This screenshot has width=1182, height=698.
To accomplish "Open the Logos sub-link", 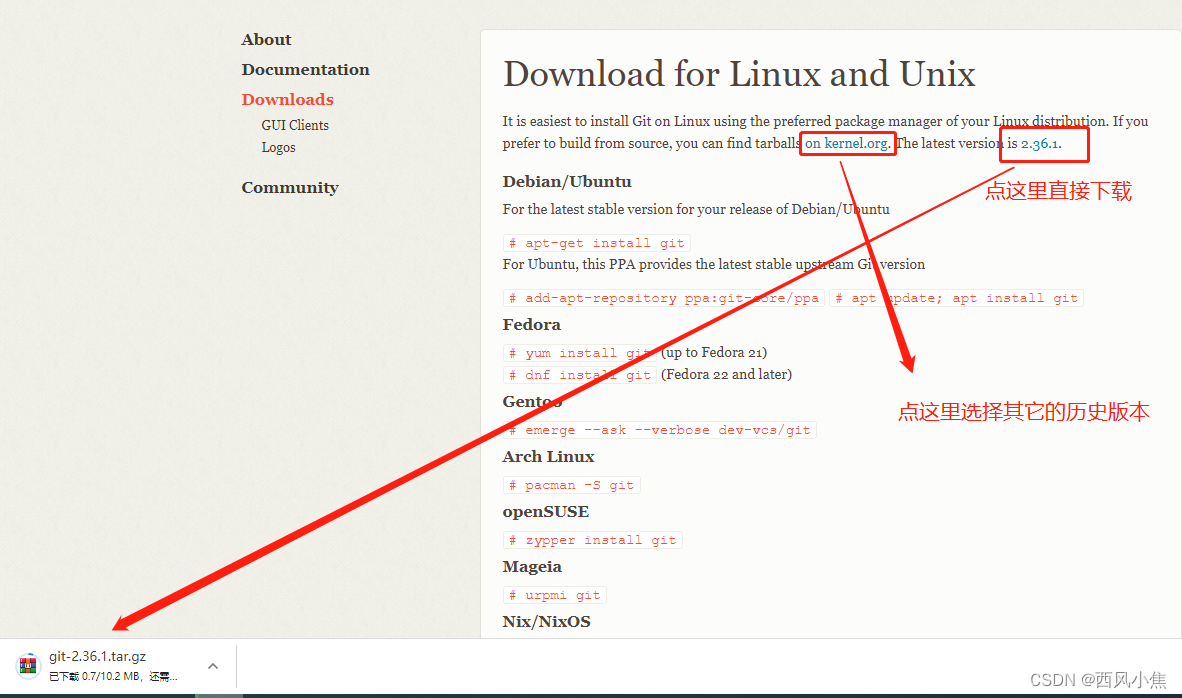I will coord(278,147).
